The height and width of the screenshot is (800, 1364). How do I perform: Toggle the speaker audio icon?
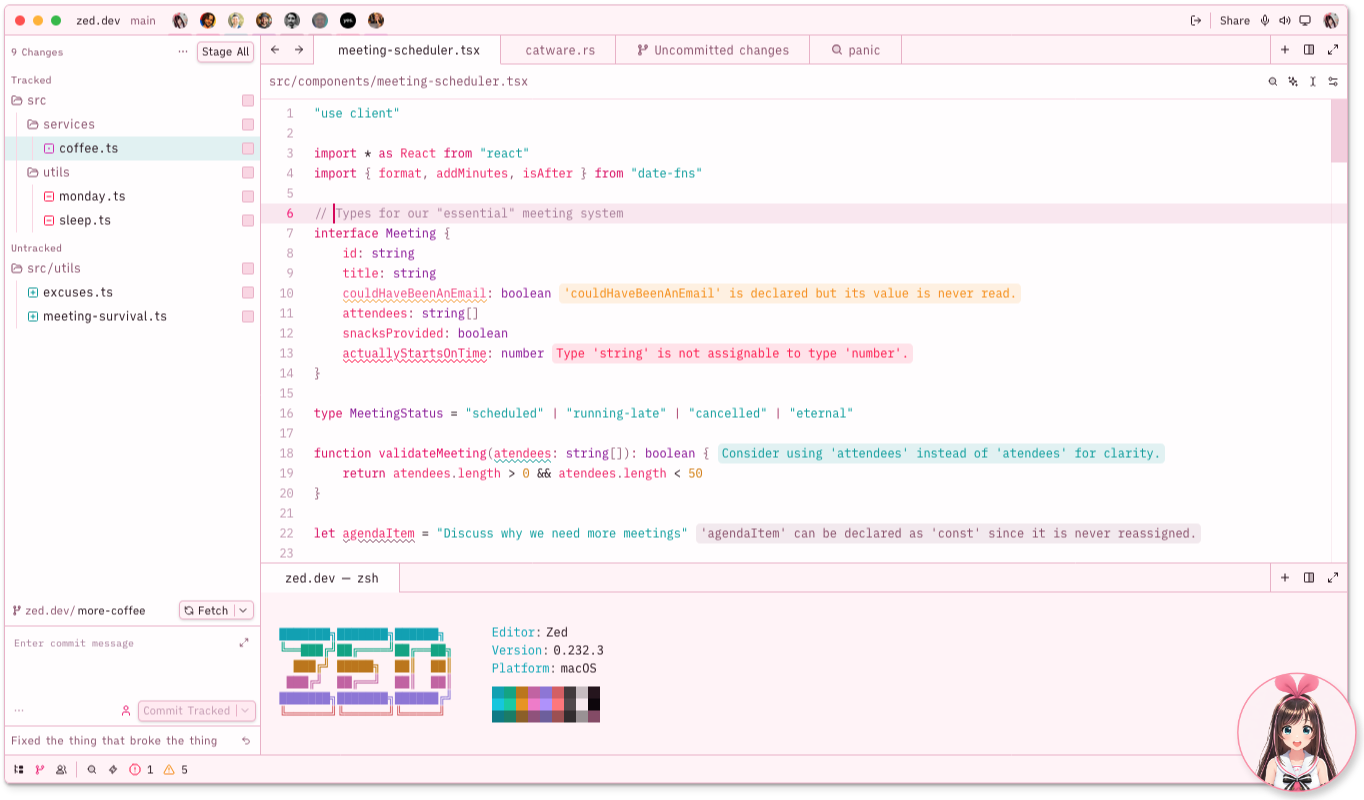1285,20
